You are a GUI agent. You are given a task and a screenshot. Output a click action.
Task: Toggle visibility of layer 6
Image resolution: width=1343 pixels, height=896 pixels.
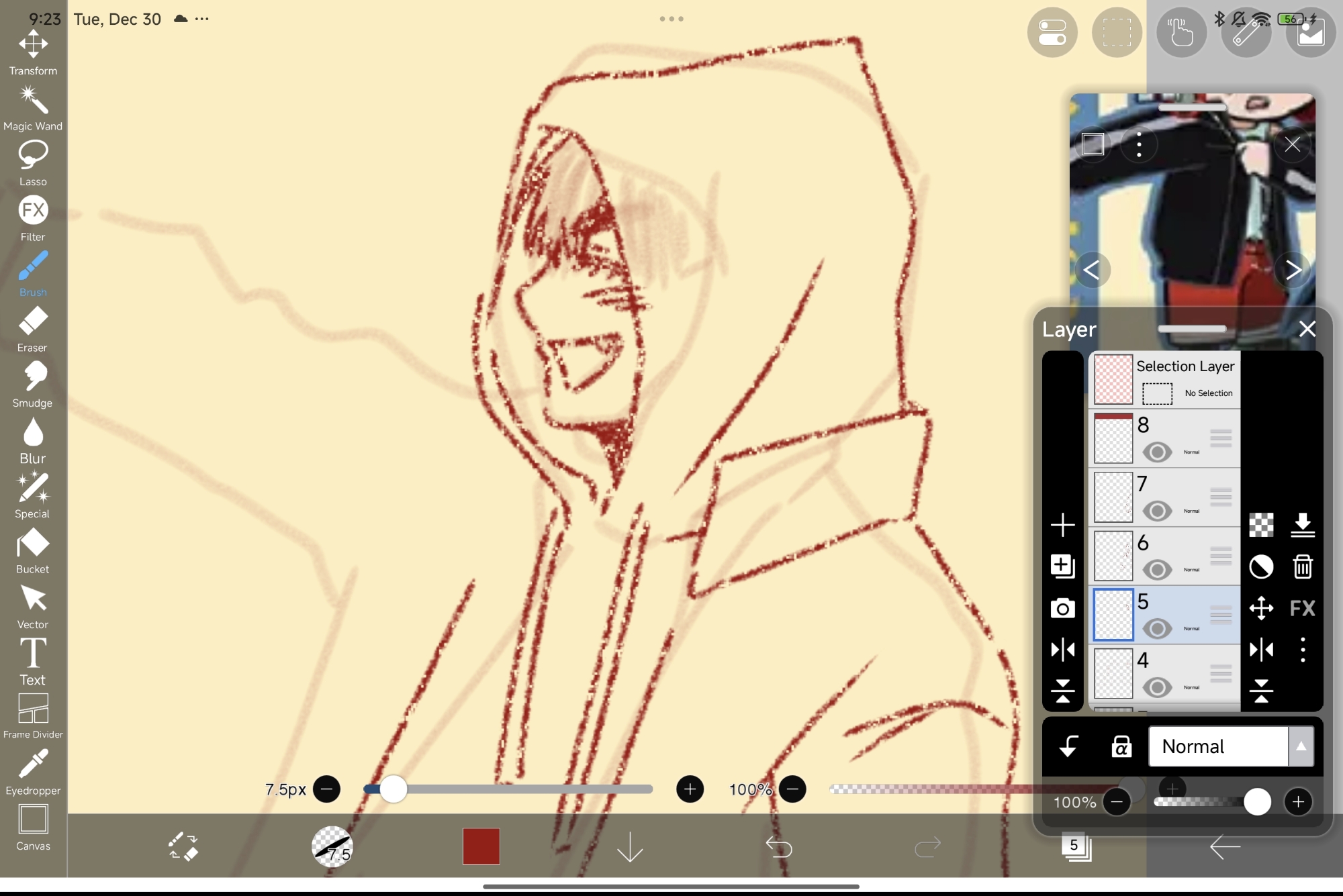pyautogui.click(x=1157, y=570)
